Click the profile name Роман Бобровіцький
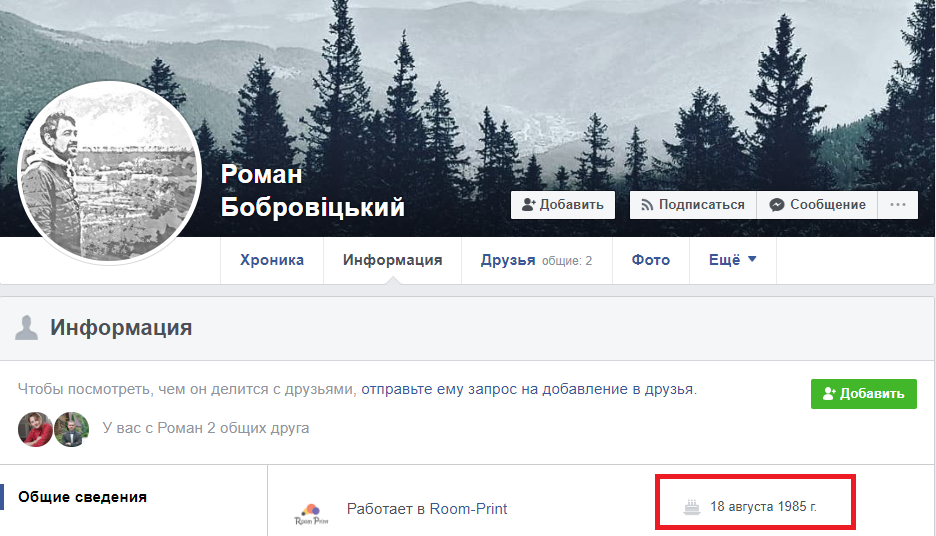The width and height of the screenshot is (936, 536). pos(313,190)
